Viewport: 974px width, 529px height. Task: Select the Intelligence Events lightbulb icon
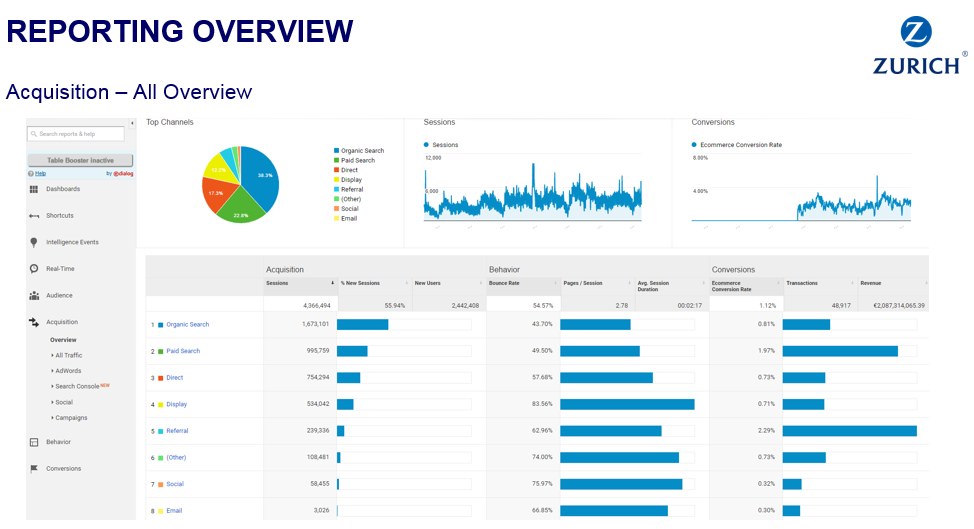pos(34,242)
